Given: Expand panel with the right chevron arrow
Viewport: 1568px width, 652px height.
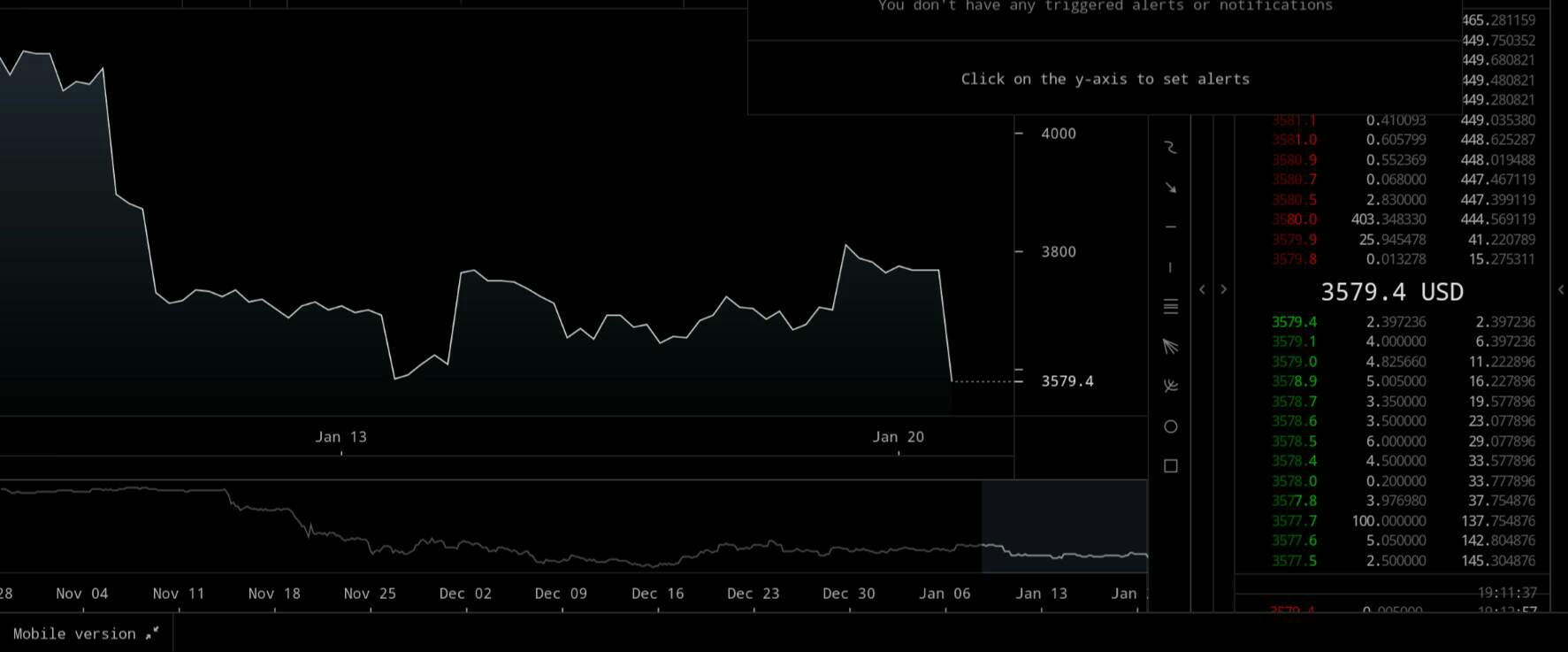Looking at the screenshot, I should [1224, 289].
